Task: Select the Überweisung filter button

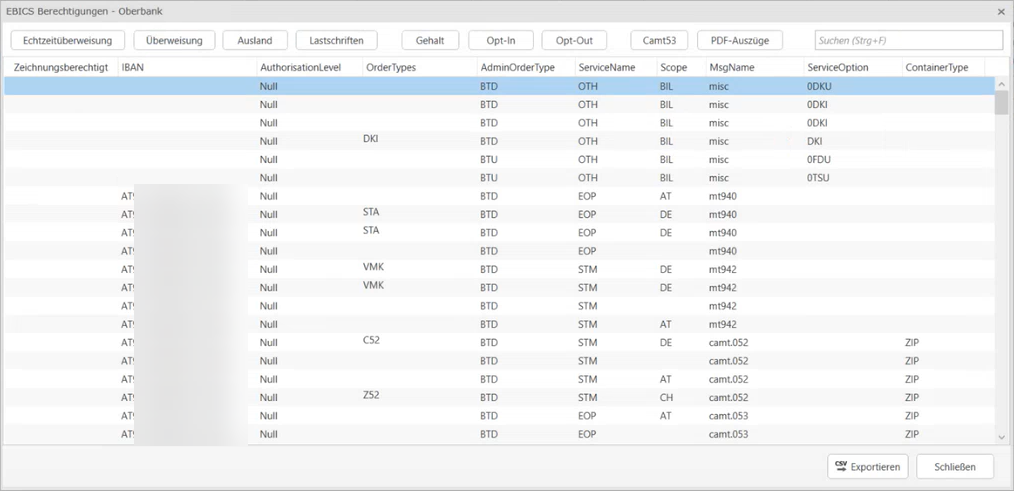Action: click(174, 41)
